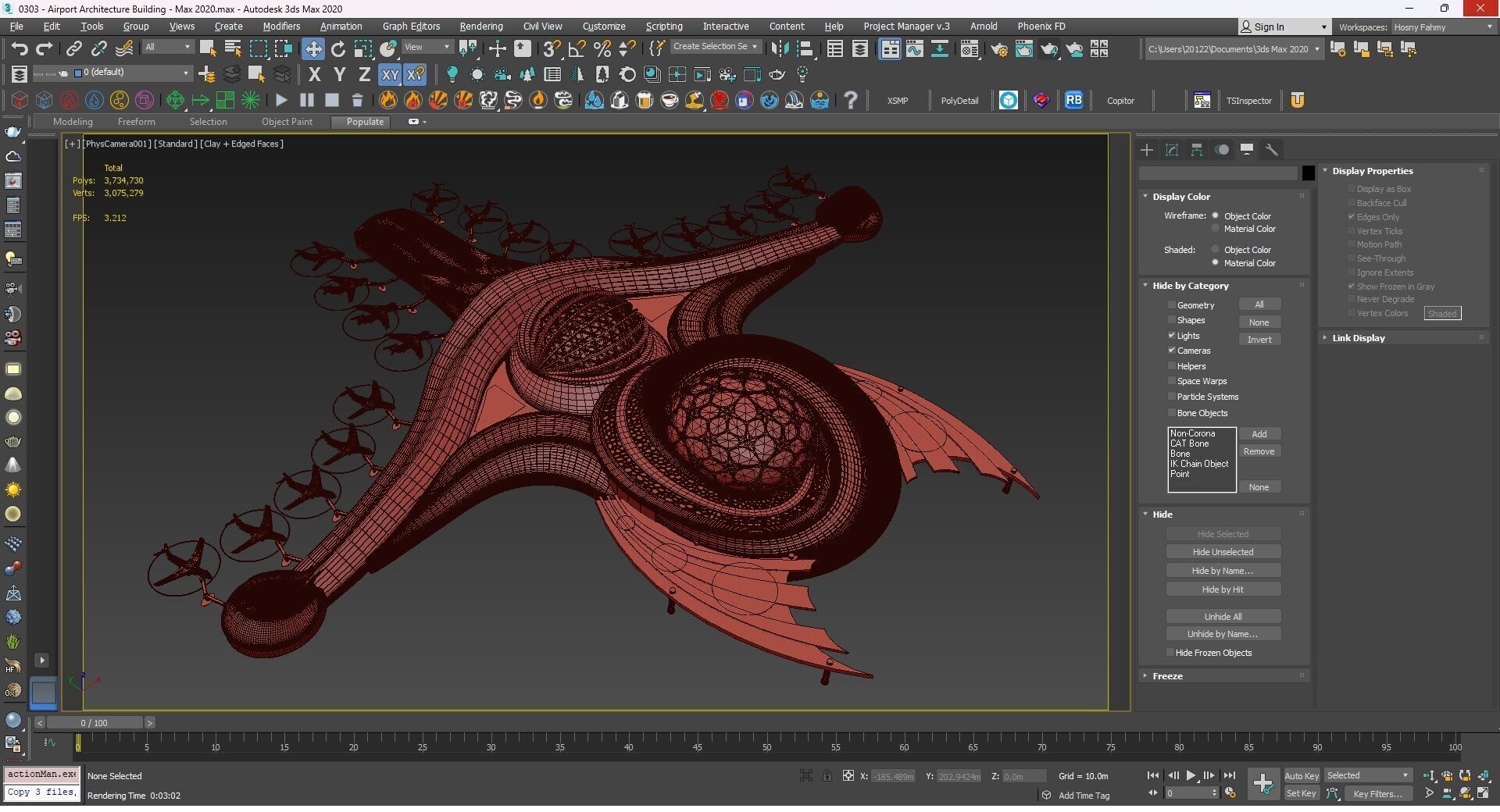Click the black object color swatch
This screenshot has height=812, width=1500.
(x=1309, y=173)
